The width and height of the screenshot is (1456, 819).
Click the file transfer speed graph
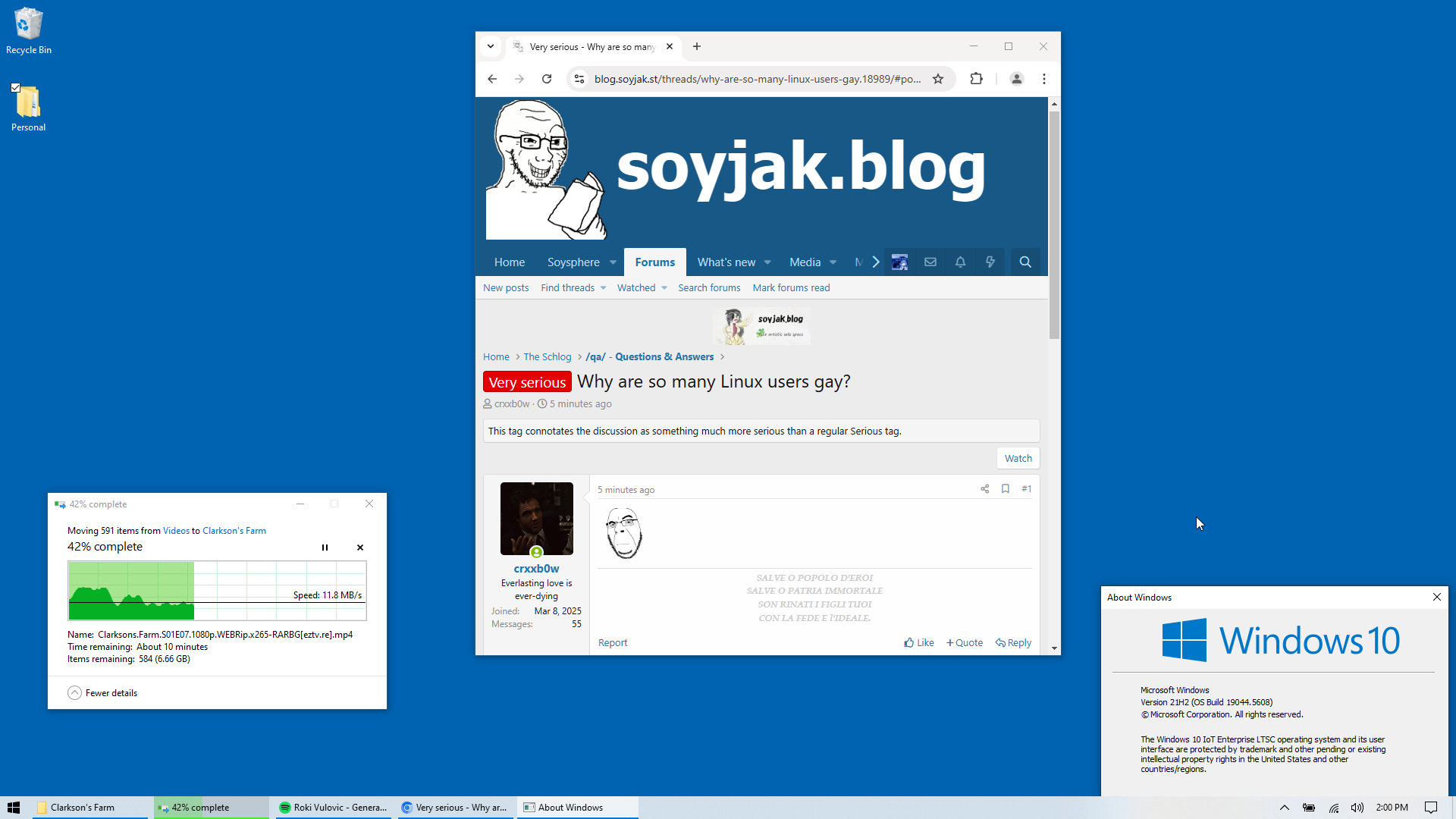(217, 591)
